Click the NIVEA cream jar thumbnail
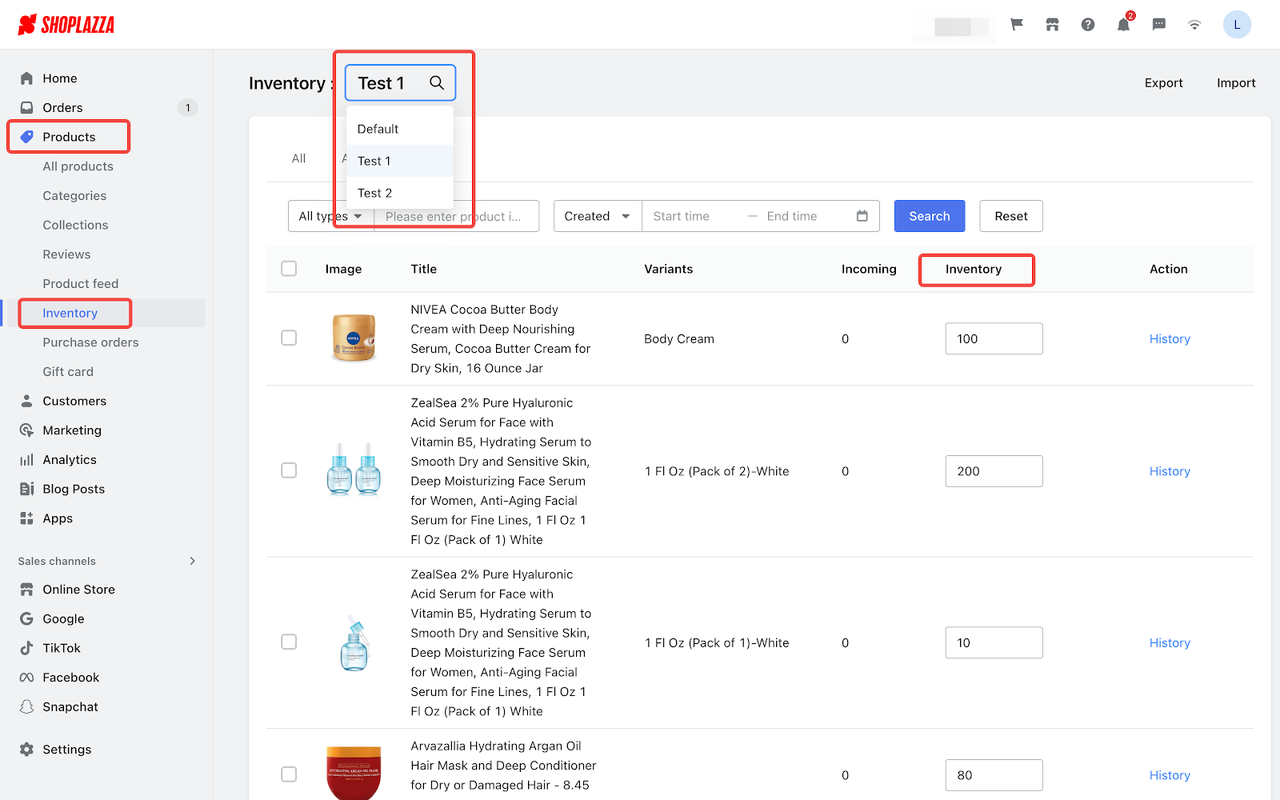 click(x=353, y=338)
